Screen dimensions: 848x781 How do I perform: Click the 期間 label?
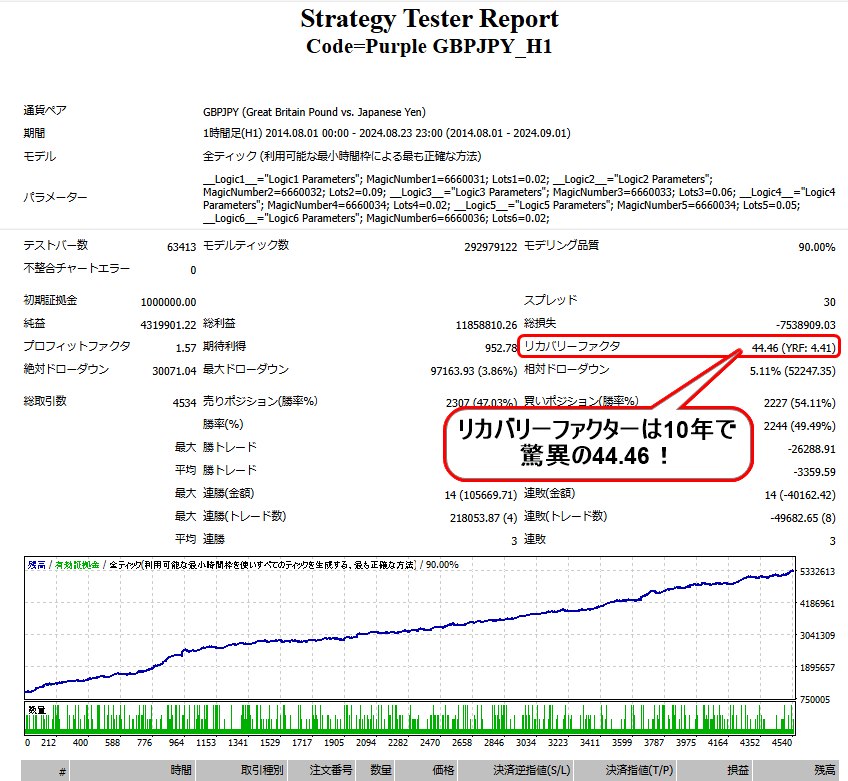tap(34, 133)
